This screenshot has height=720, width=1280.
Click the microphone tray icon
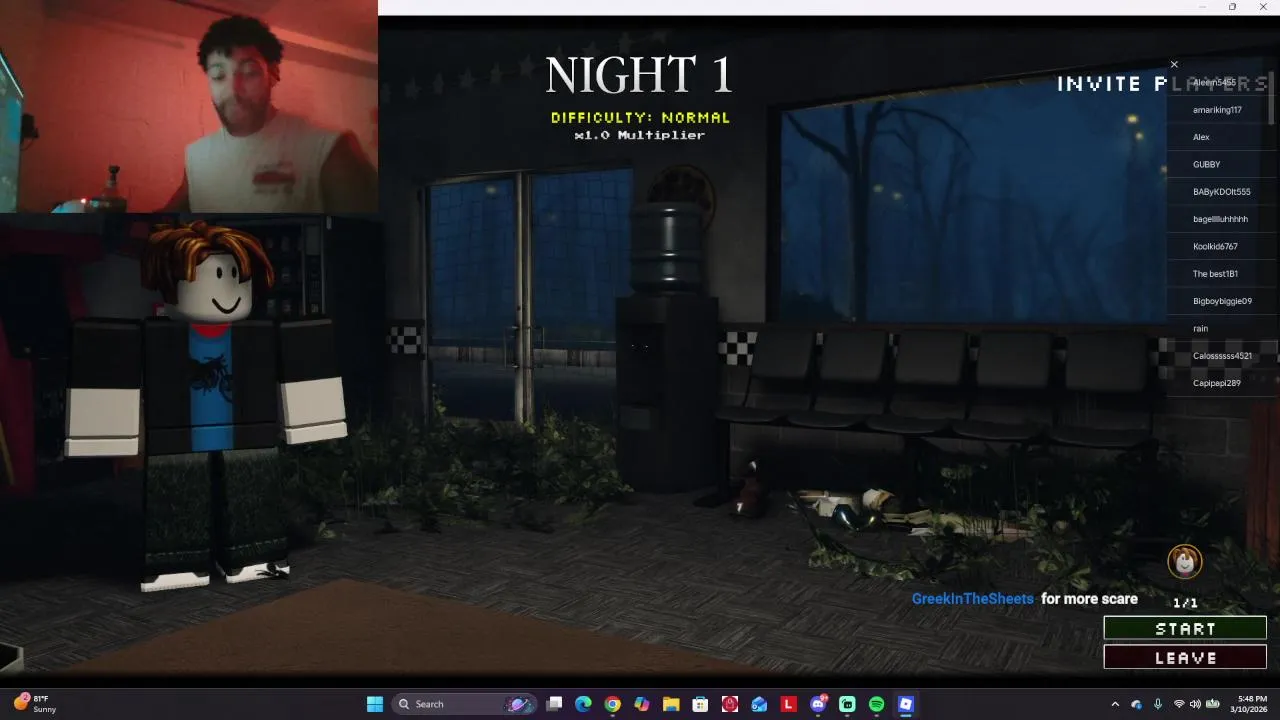point(1158,704)
